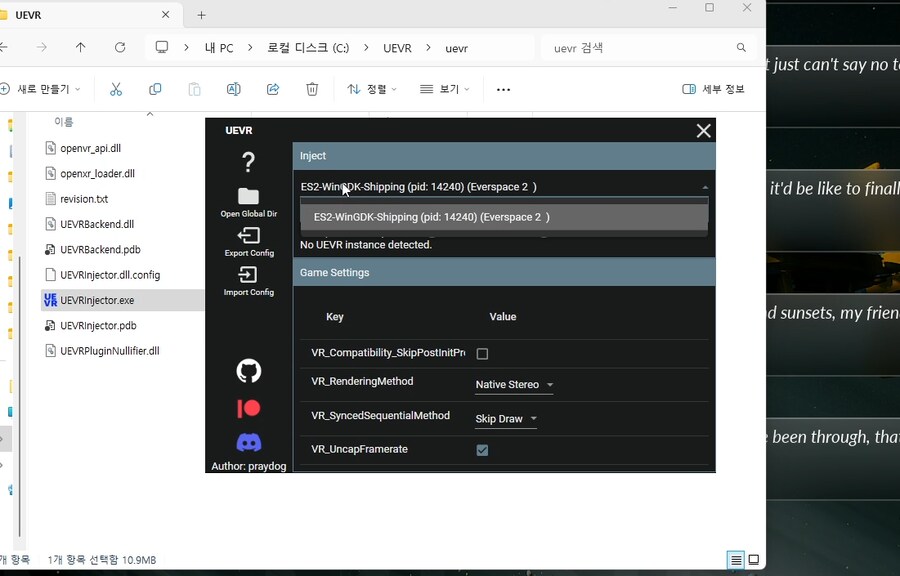900x576 pixels.
Task: Click the 'Author: praydog' label
Action: coord(249,466)
